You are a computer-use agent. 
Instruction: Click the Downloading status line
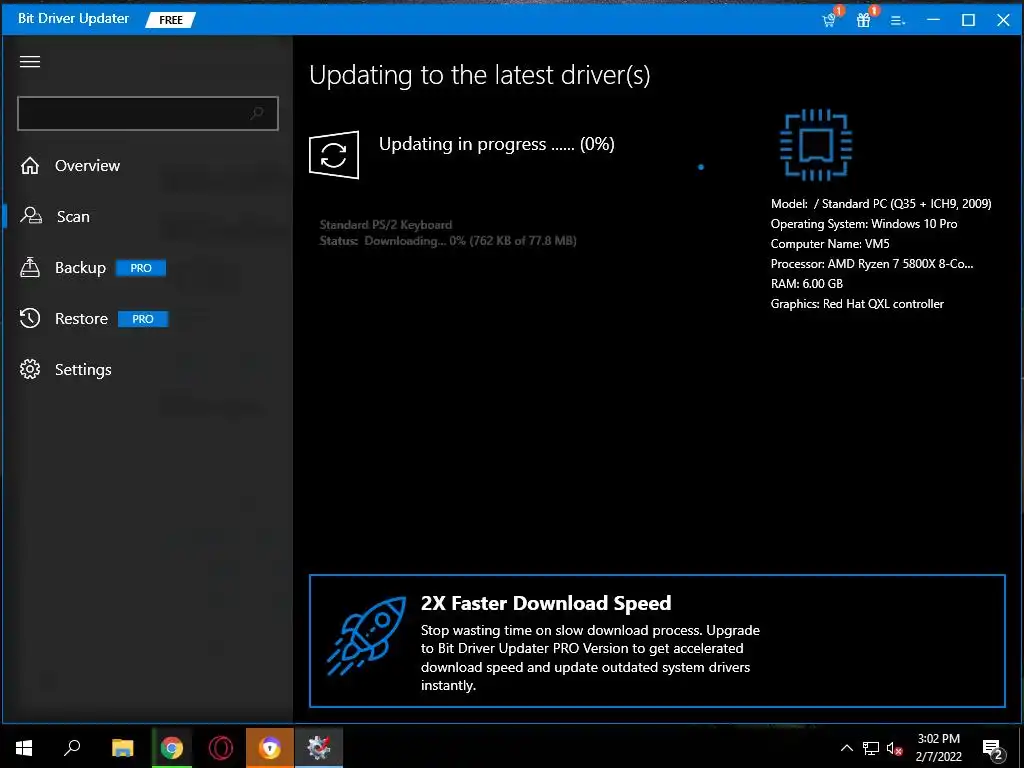448,241
